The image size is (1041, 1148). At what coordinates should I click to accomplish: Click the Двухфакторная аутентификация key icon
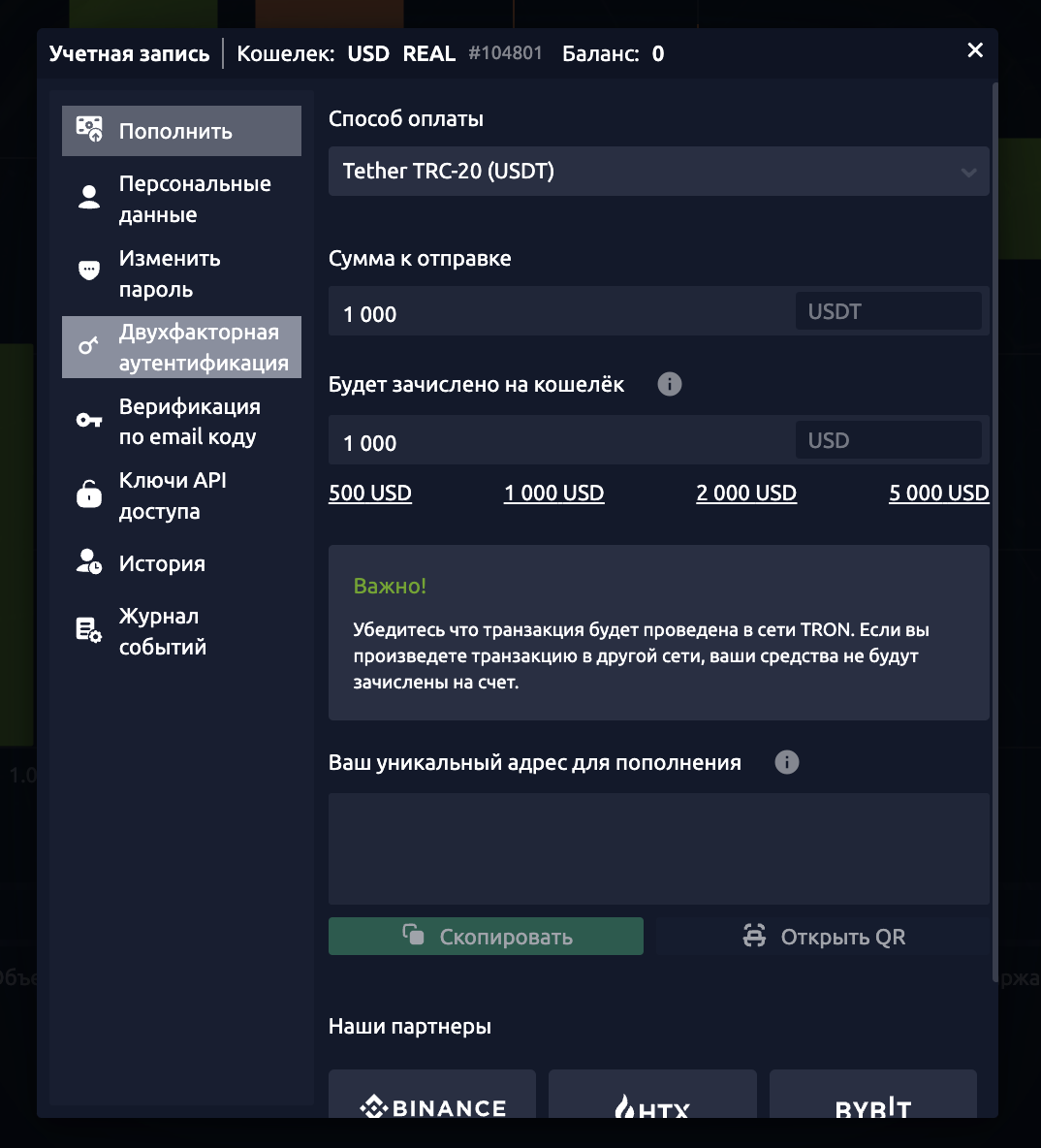pyautogui.click(x=88, y=345)
